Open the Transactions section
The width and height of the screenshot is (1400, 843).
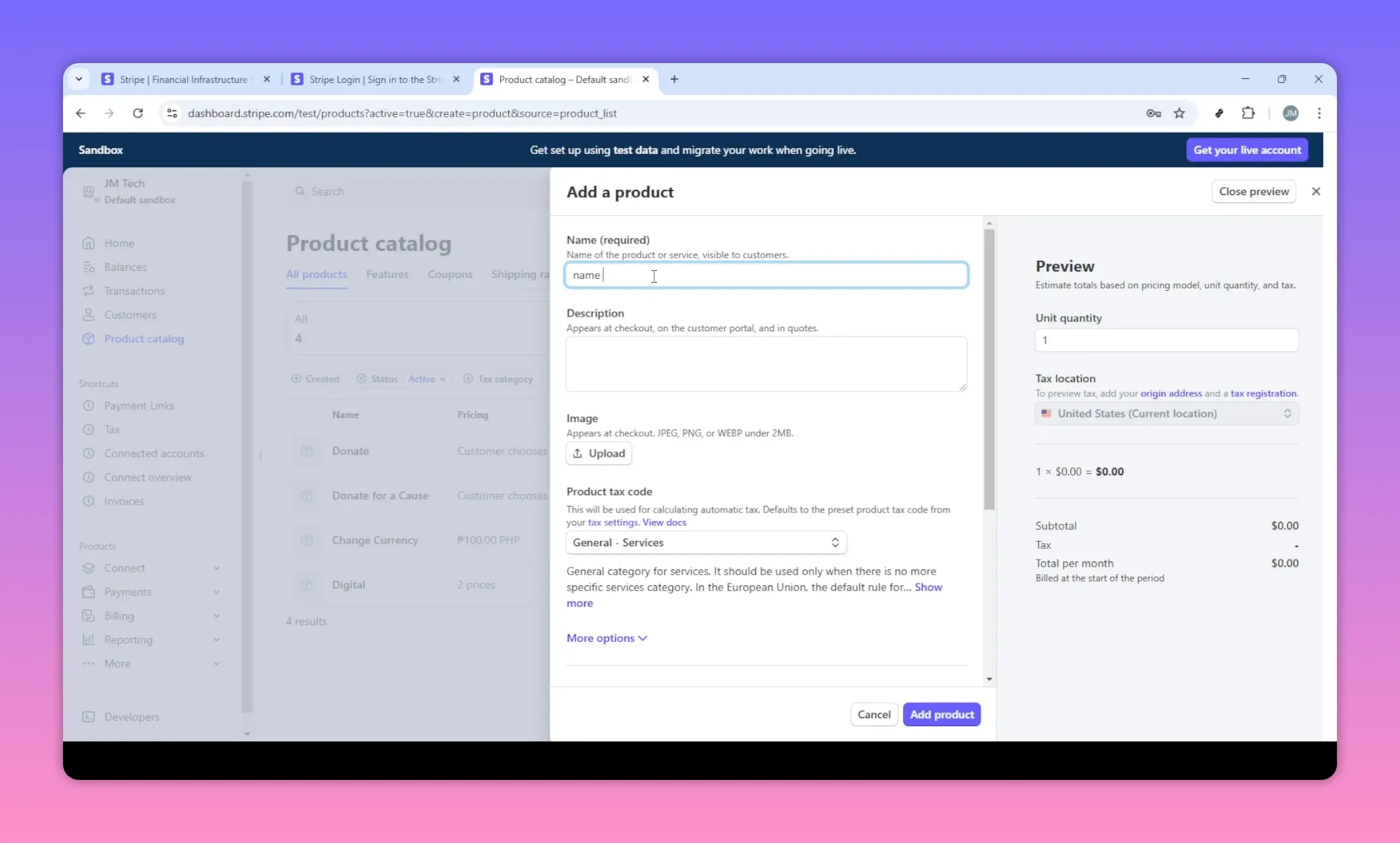pos(135,291)
